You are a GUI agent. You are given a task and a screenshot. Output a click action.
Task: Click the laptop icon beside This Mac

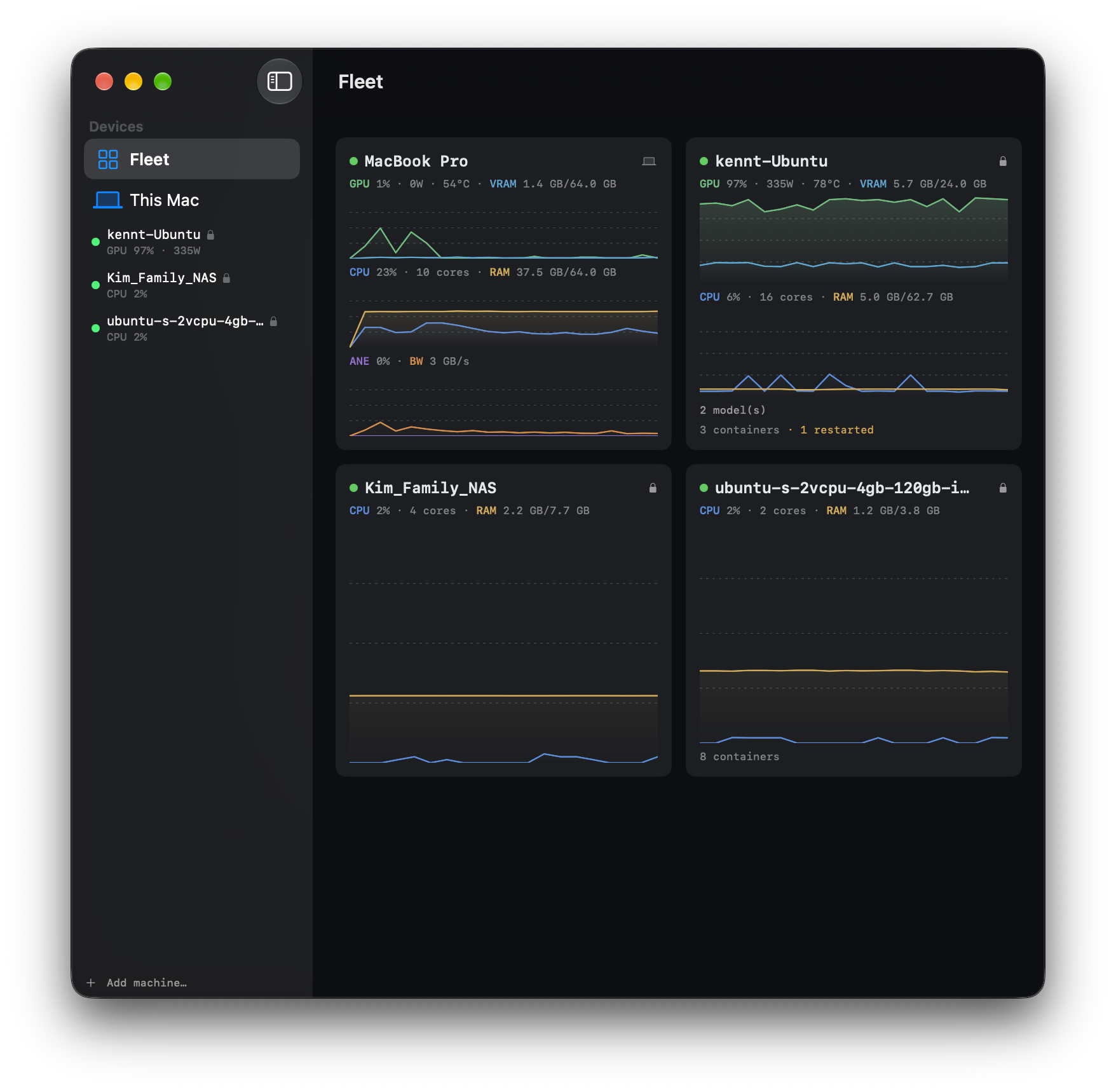[108, 200]
